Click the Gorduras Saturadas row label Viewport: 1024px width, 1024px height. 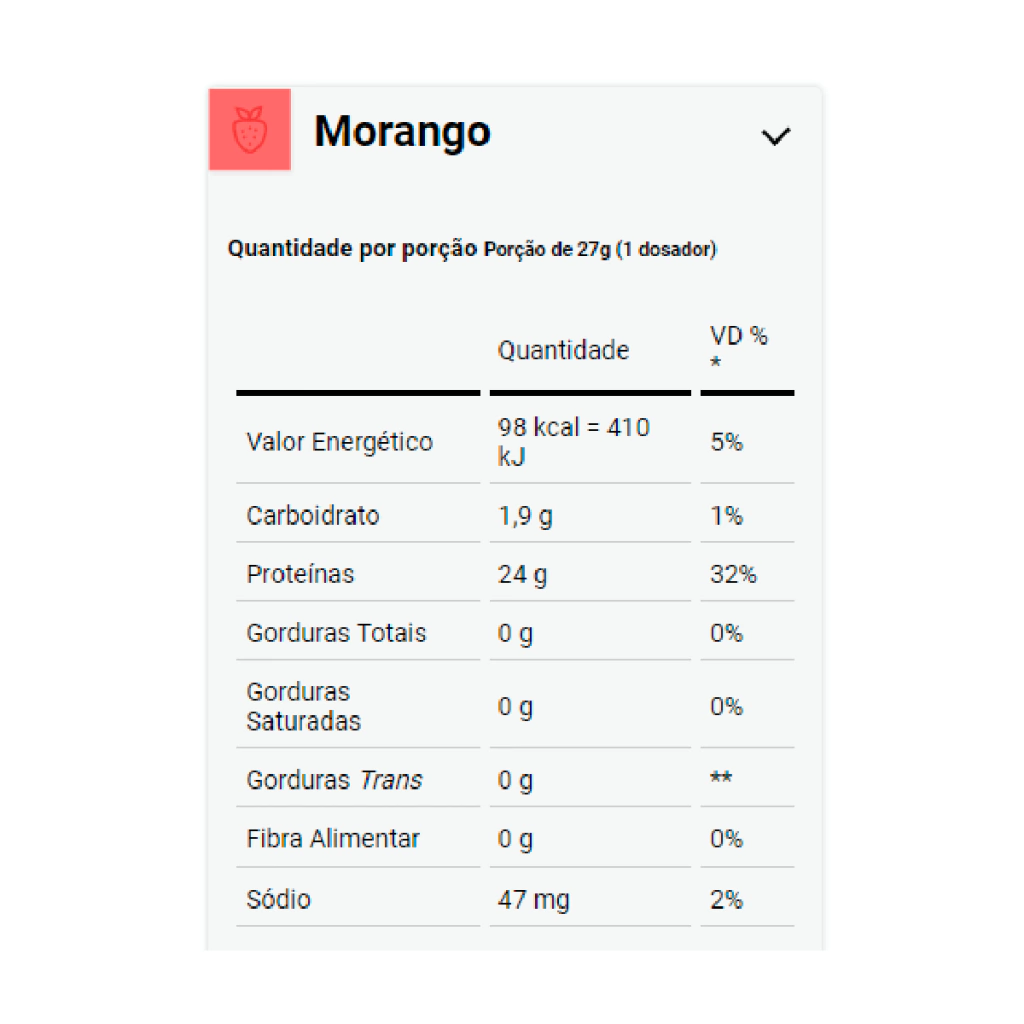[x=303, y=706]
